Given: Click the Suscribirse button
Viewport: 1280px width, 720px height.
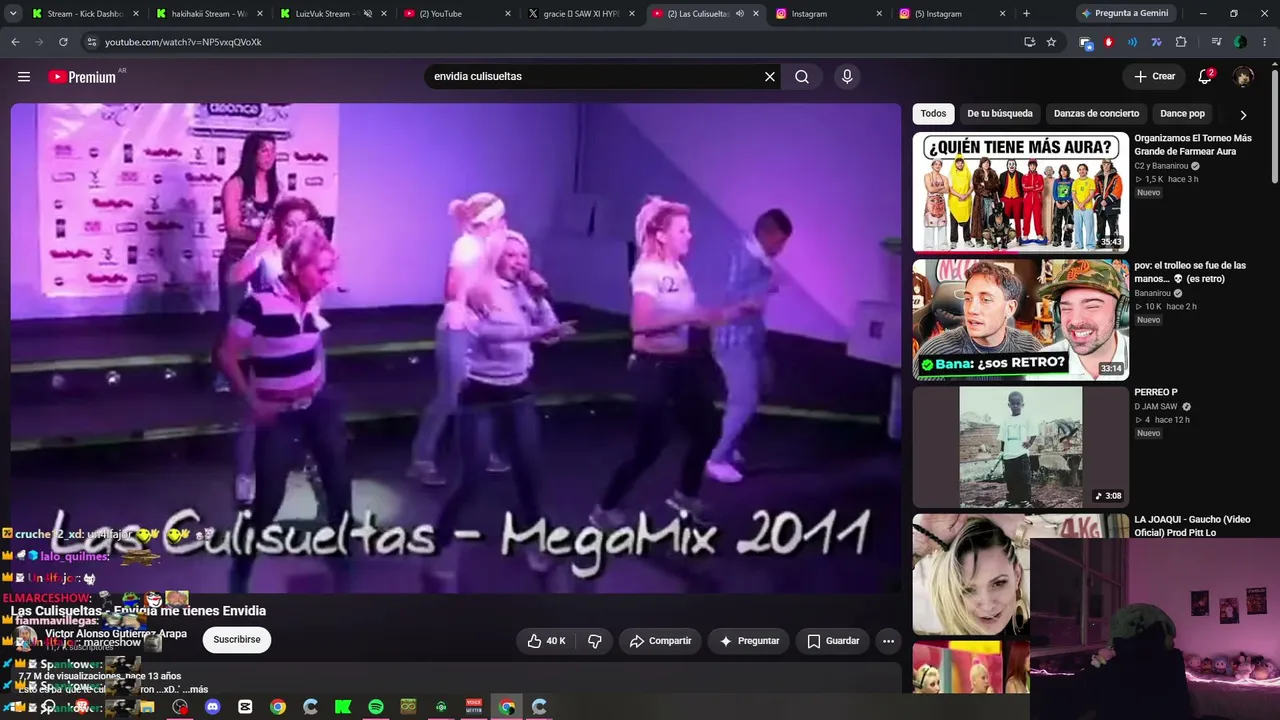Looking at the screenshot, I should pyautogui.click(x=237, y=640).
